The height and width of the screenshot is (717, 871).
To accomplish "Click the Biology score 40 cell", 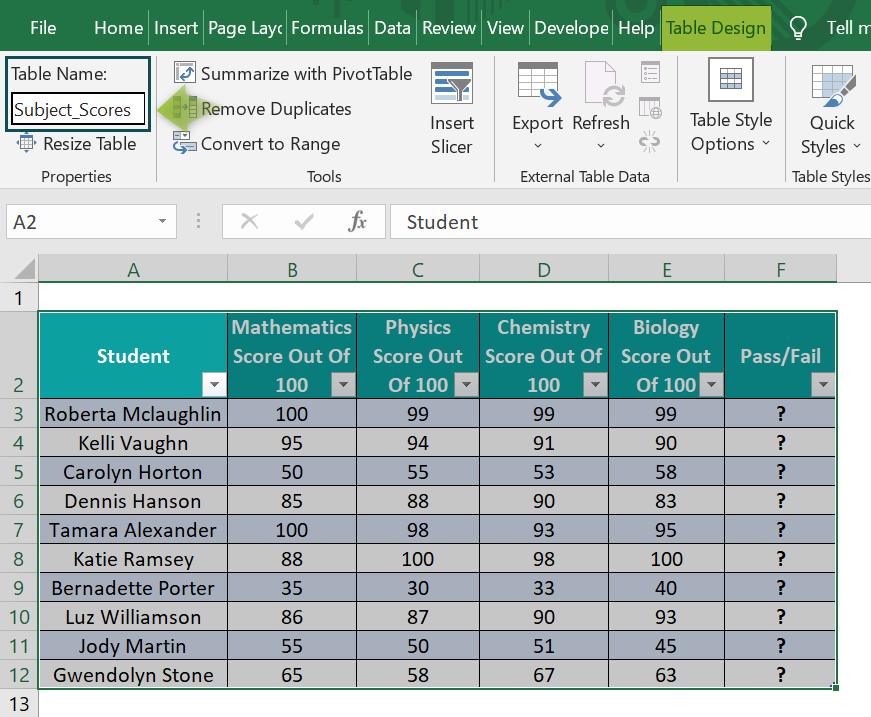I will (x=666, y=588).
